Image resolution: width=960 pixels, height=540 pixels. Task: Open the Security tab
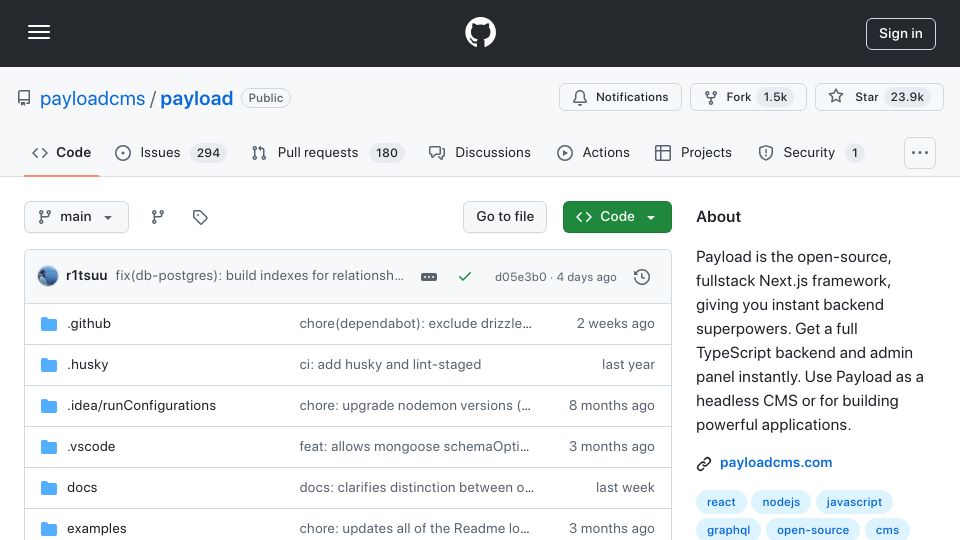(811, 152)
